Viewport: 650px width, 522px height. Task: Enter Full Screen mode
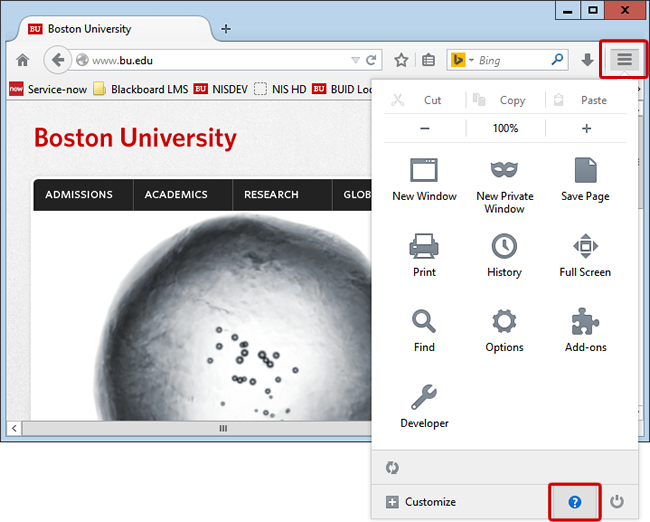pyautogui.click(x=585, y=255)
